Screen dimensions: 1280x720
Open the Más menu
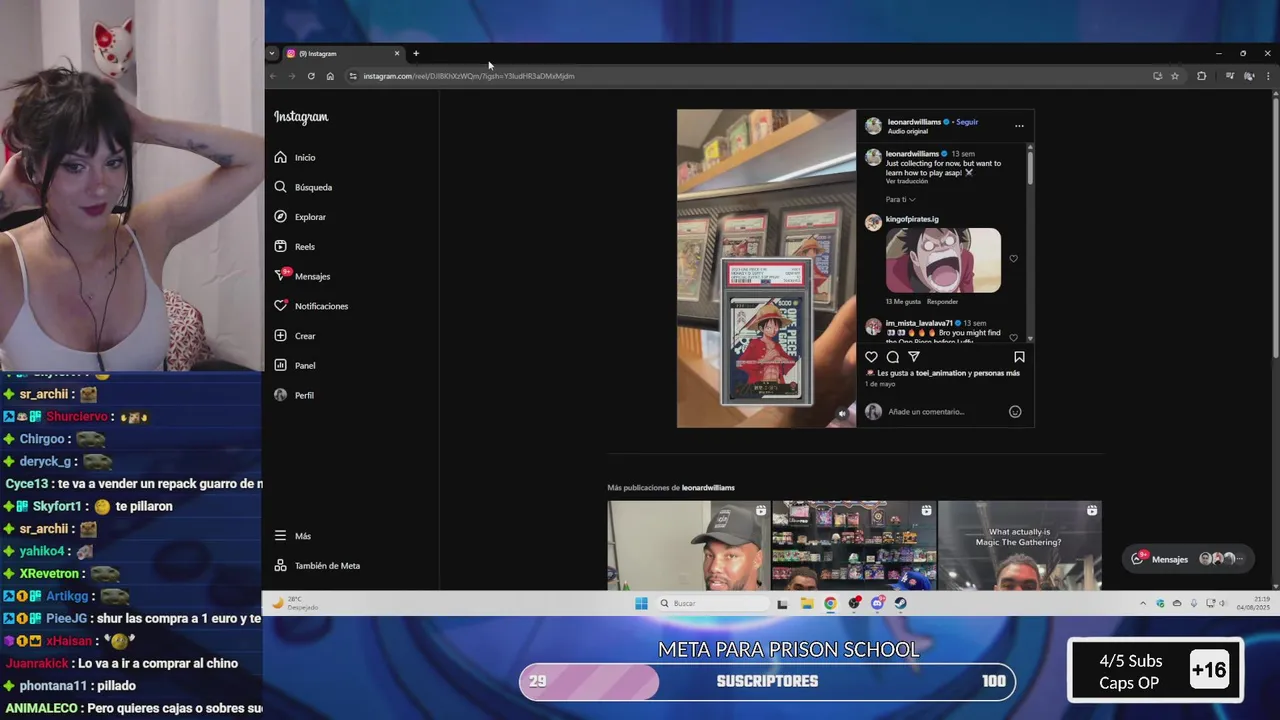293,536
